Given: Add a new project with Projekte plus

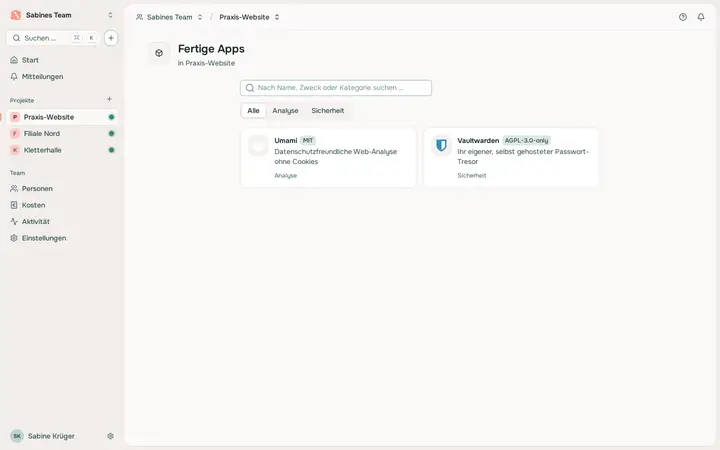Looking at the screenshot, I should click(x=109, y=99).
